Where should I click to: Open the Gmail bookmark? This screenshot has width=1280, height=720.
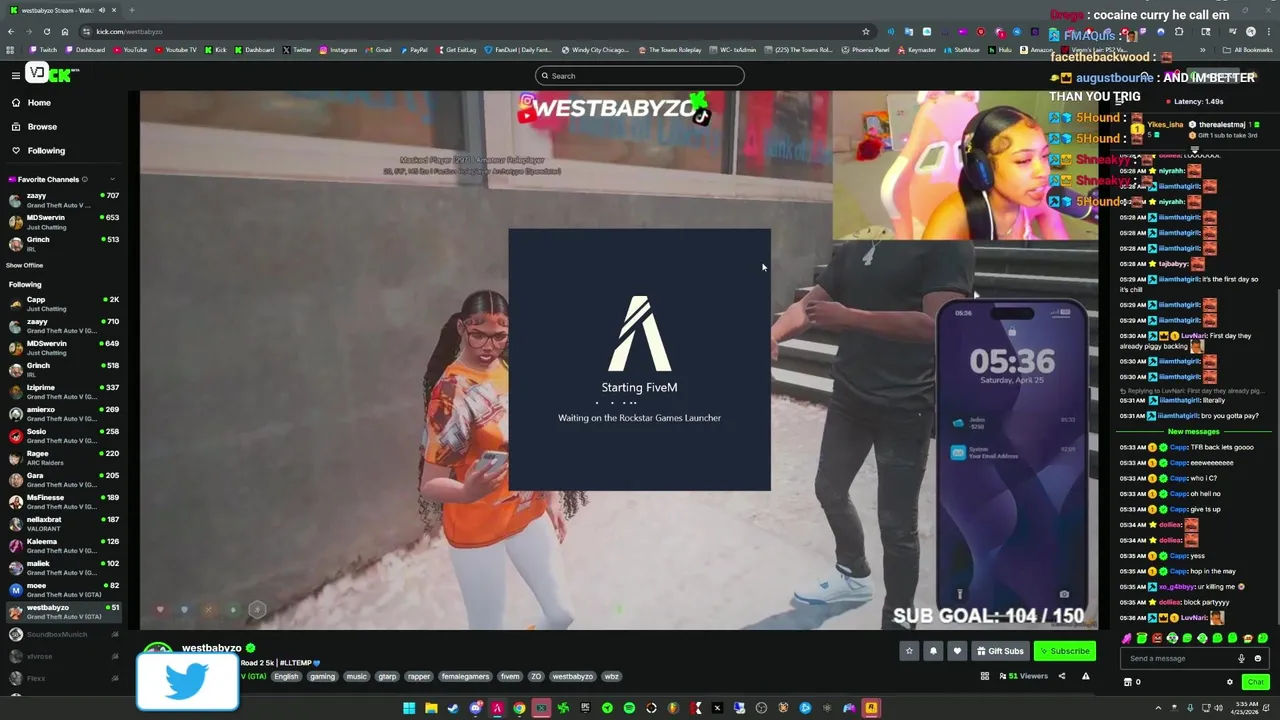(379, 50)
